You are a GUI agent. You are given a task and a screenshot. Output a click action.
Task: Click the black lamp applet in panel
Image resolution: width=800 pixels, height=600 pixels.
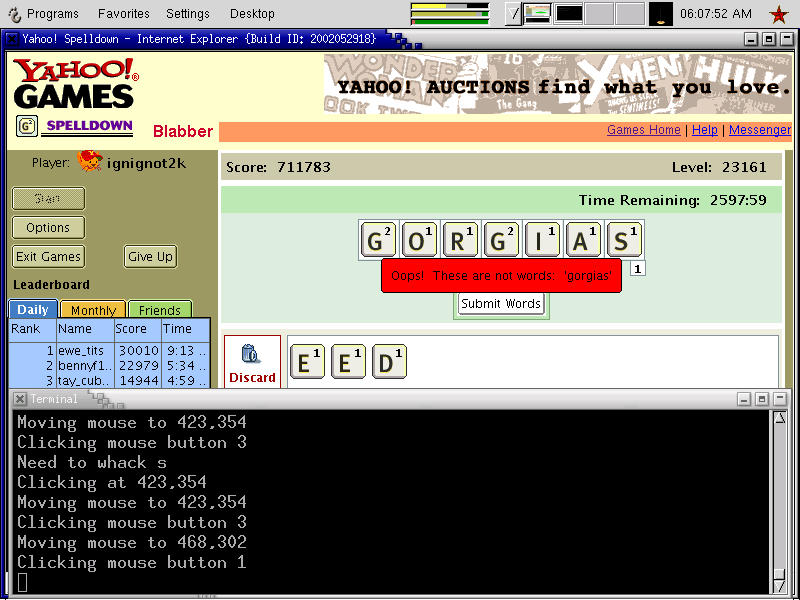pyautogui.click(x=661, y=14)
